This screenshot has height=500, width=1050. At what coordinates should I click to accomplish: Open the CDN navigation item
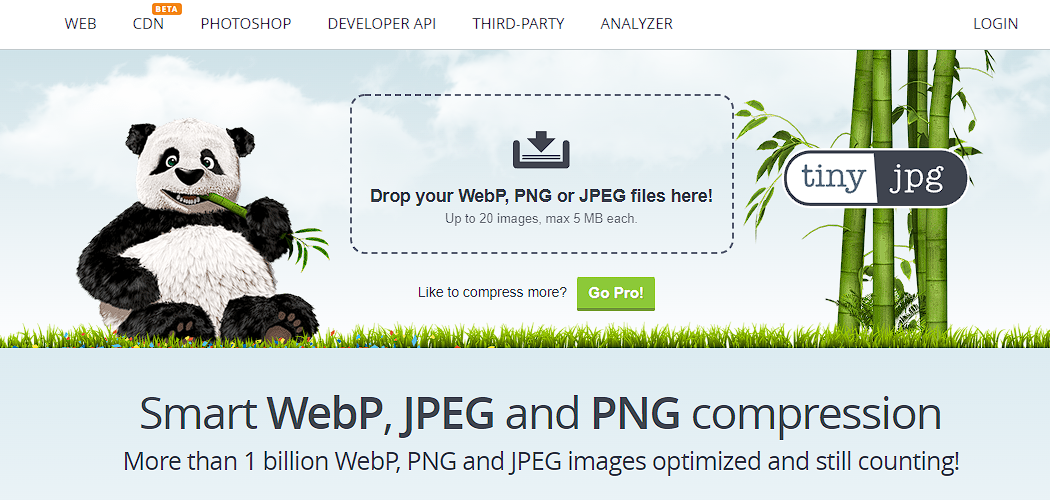click(x=148, y=23)
